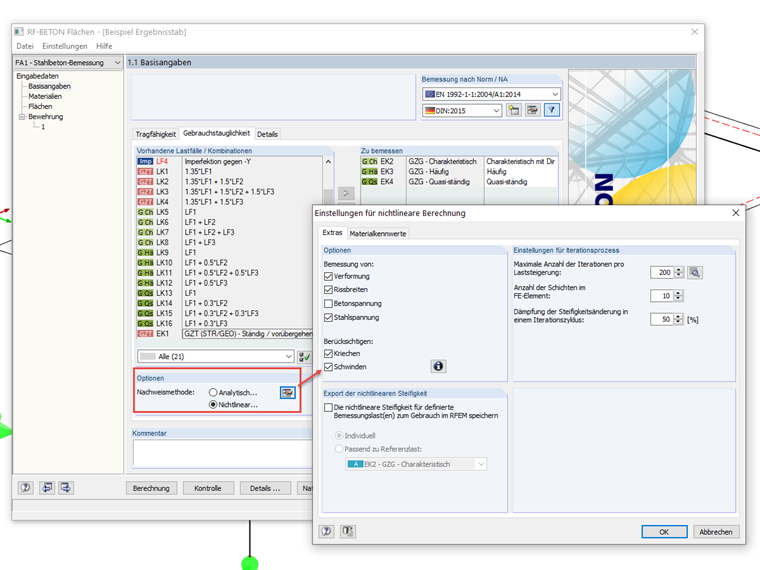Viewport: 760px width, 570px height.
Task: Enable saving nonlinear stiffness for RFEM checkbox
Action: pyautogui.click(x=328, y=407)
